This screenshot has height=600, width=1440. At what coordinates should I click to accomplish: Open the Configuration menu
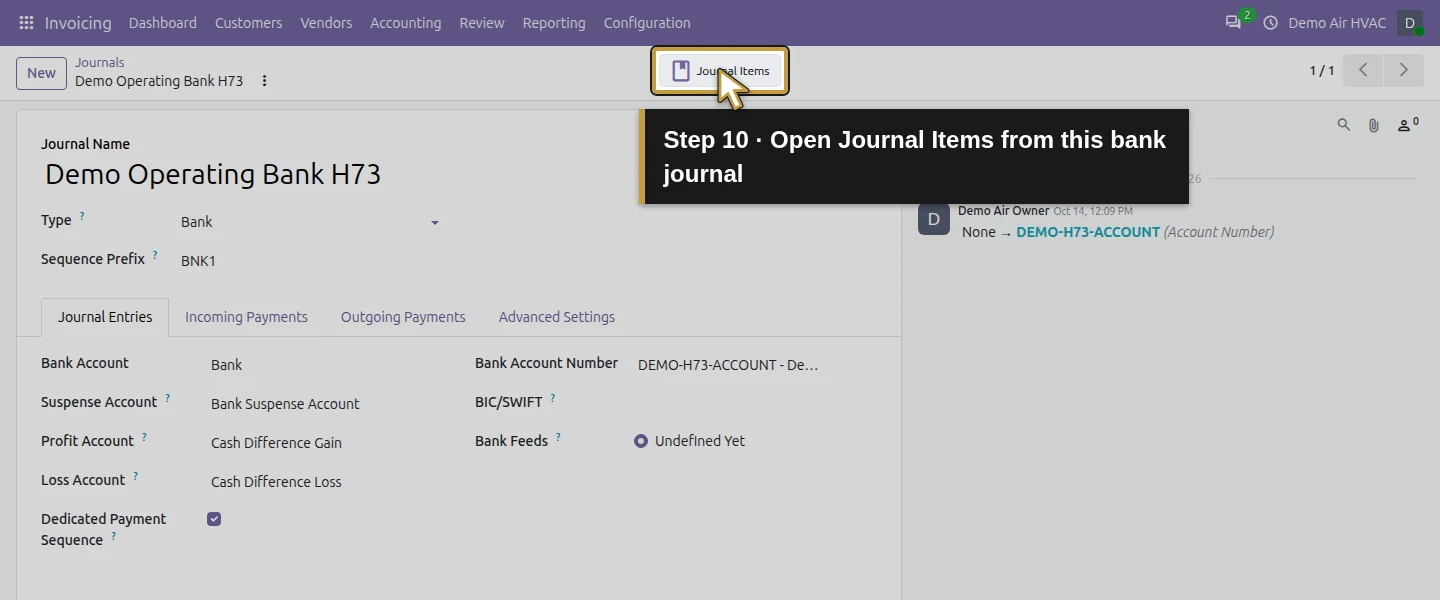pos(647,22)
